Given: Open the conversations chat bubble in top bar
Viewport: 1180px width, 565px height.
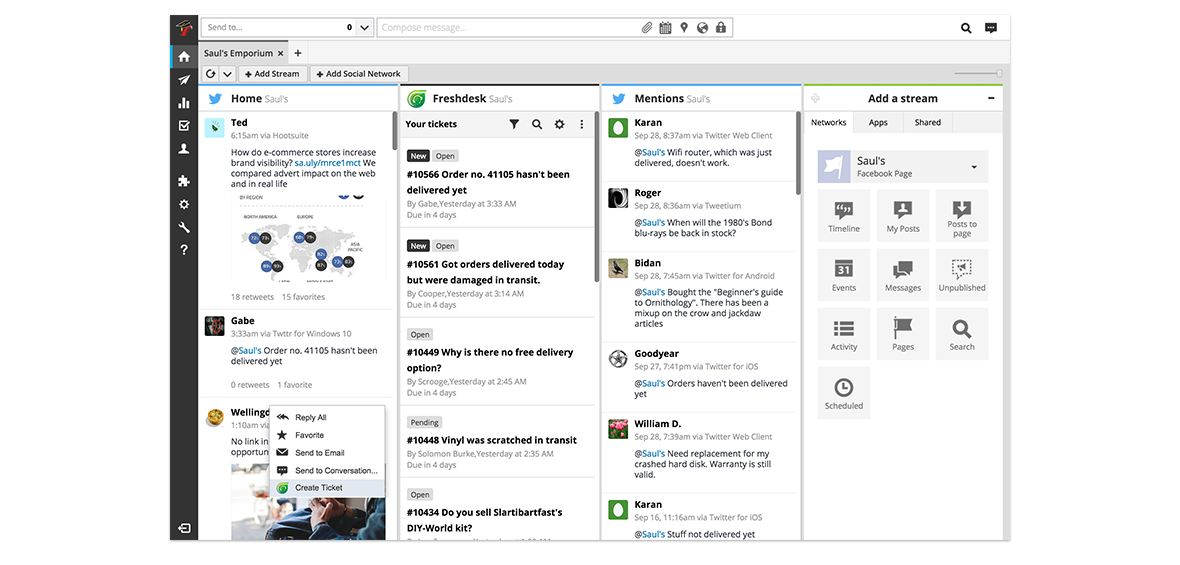Looking at the screenshot, I should point(991,28).
